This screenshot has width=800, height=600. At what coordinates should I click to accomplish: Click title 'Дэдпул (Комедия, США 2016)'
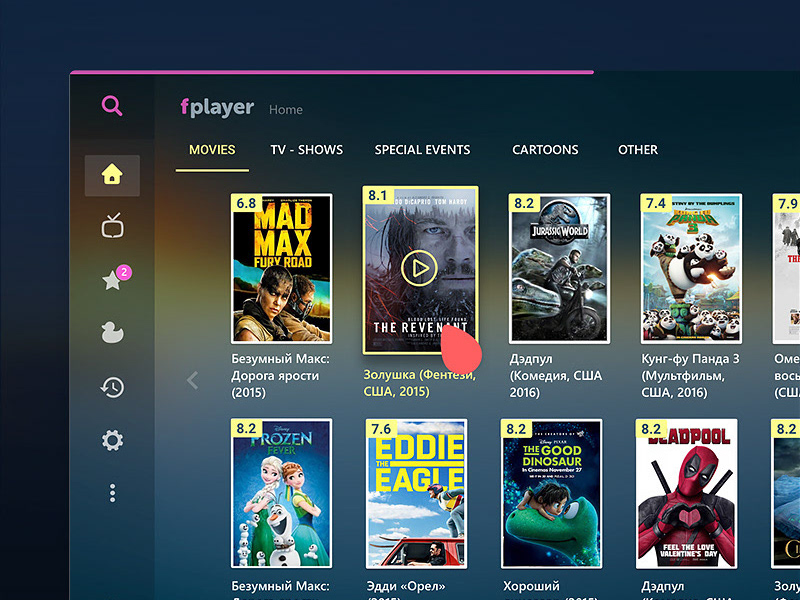click(x=556, y=376)
